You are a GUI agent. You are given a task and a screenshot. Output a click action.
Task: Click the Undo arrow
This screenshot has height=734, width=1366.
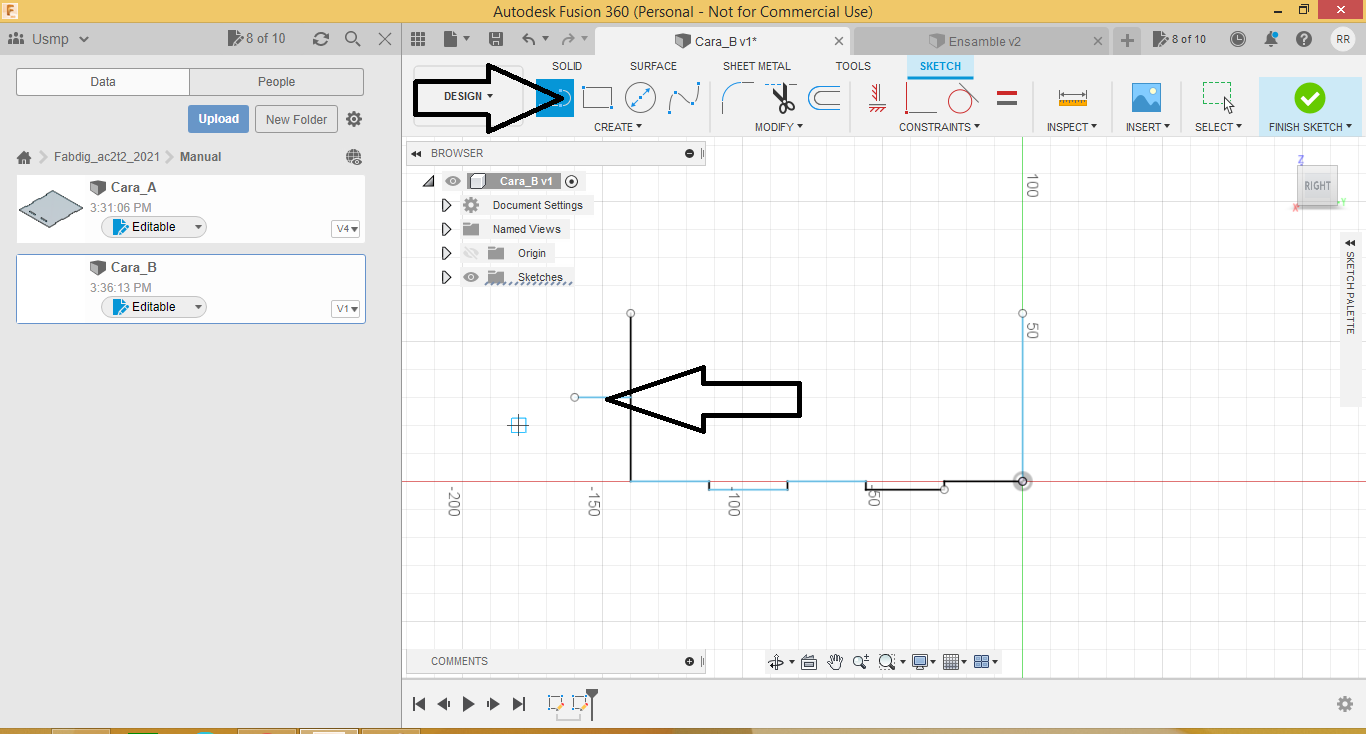coord(530,39)
